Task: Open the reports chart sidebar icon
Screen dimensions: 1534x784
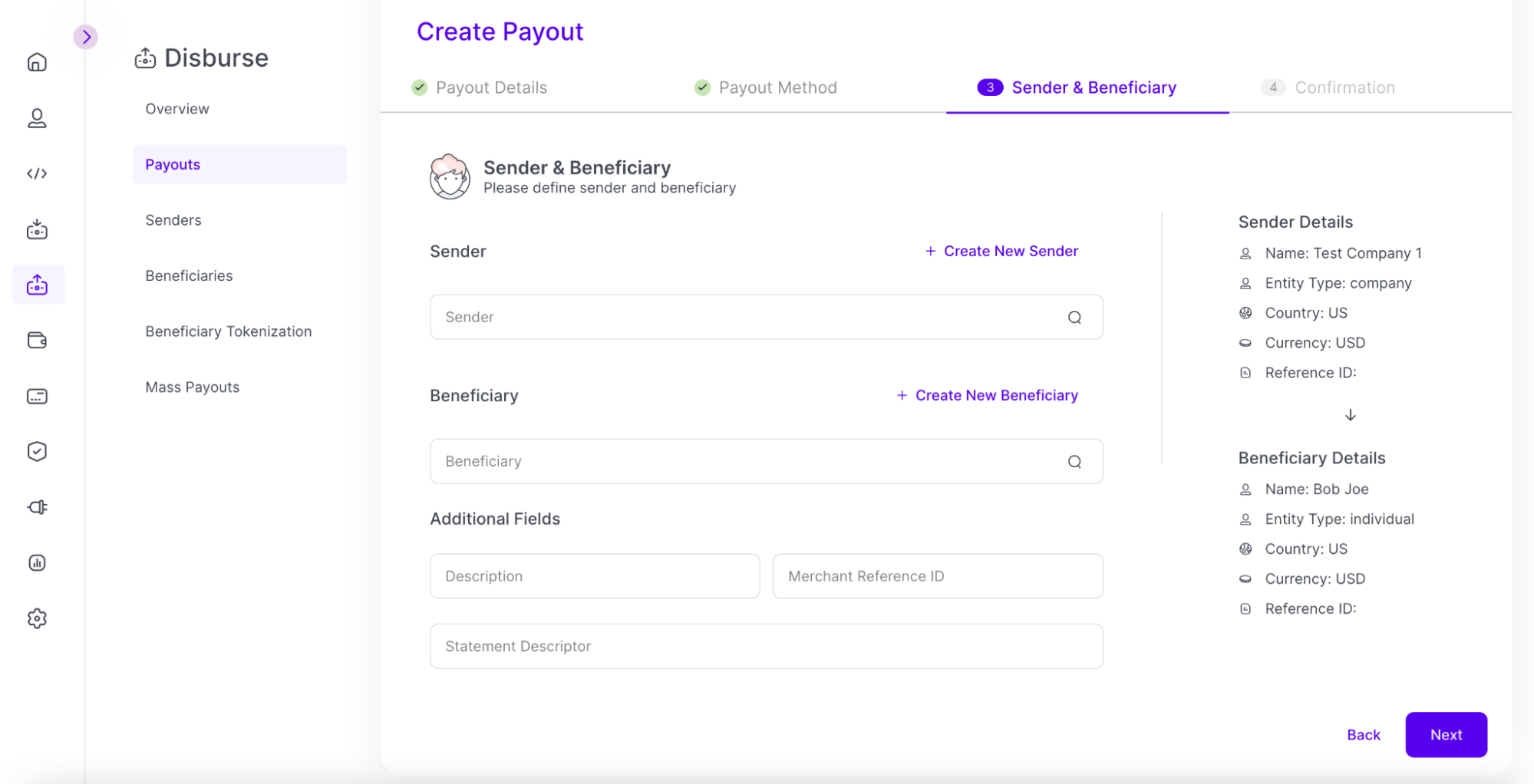Action: coord(37,563)
